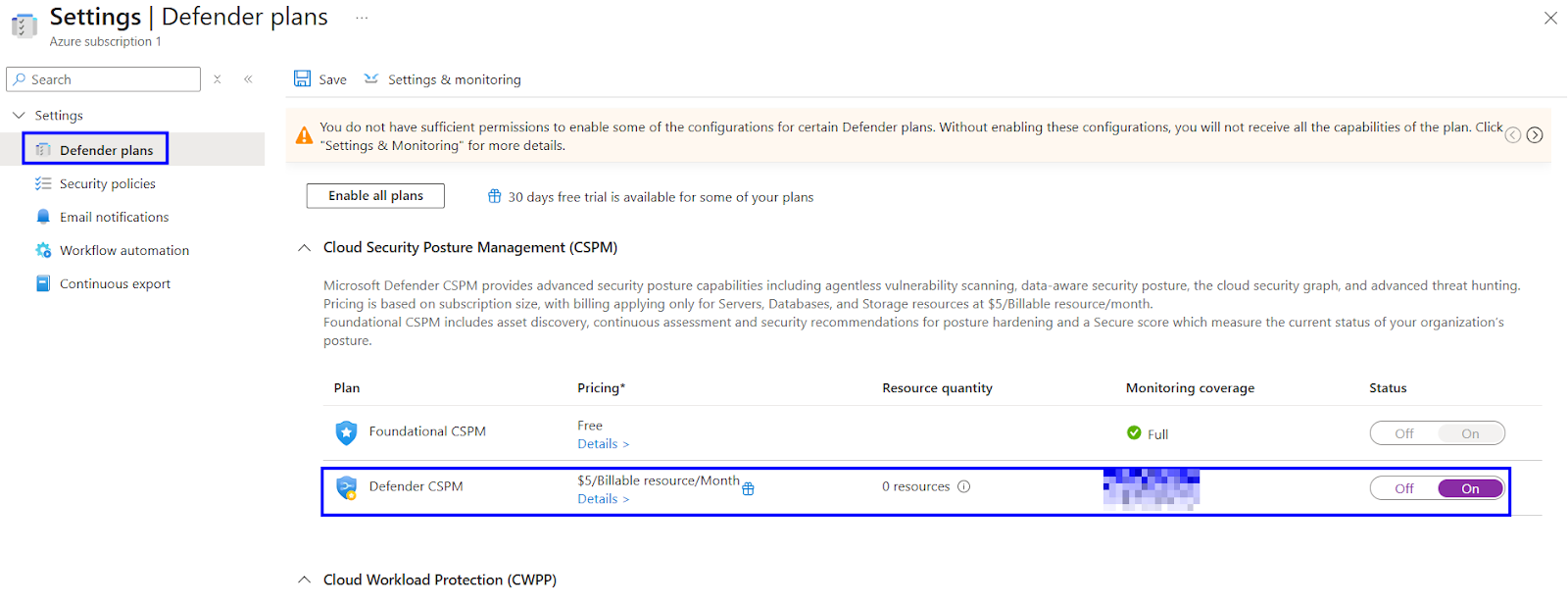Collapse Cloud Security Posture Management section

[x=304, y=247]
